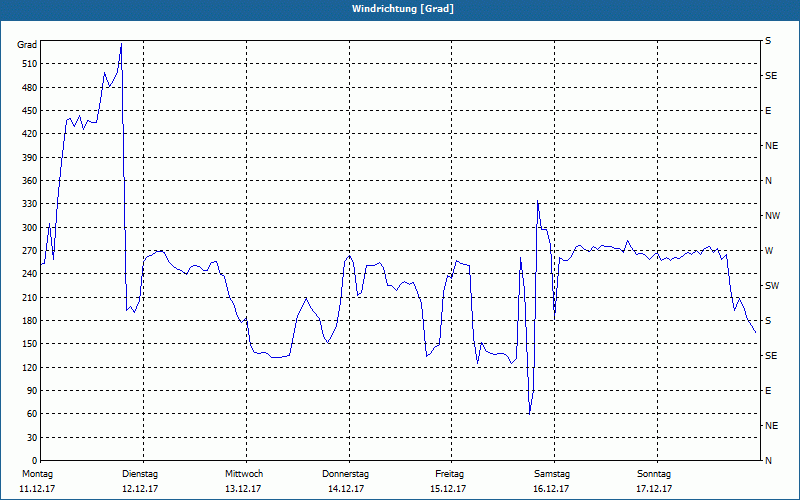
Task: Click the 180 y-axis value
Action: click(31, 321)
